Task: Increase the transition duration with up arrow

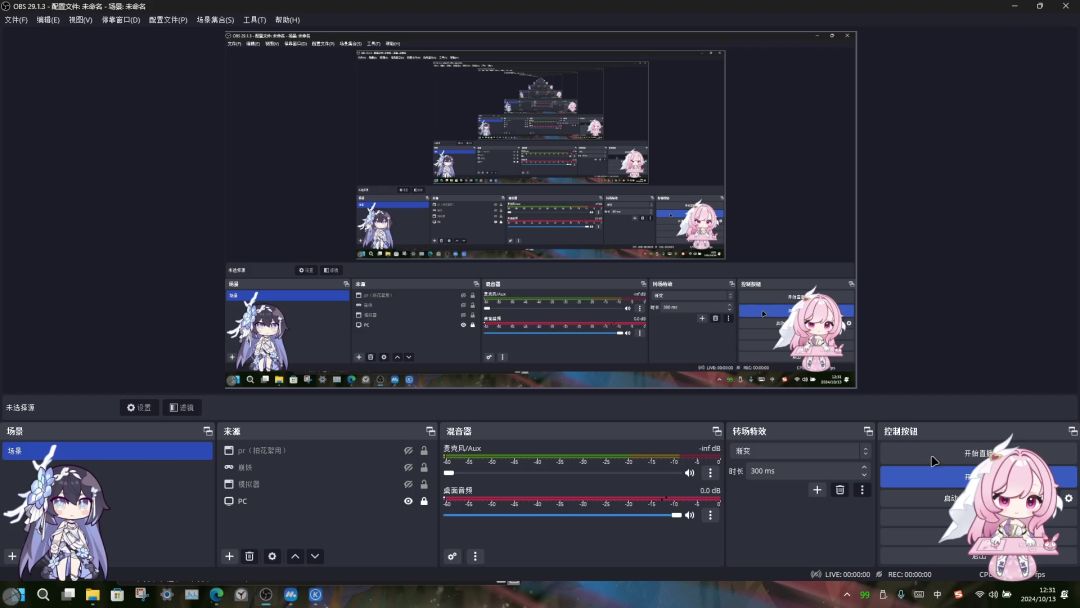Action: pos(864,468)
